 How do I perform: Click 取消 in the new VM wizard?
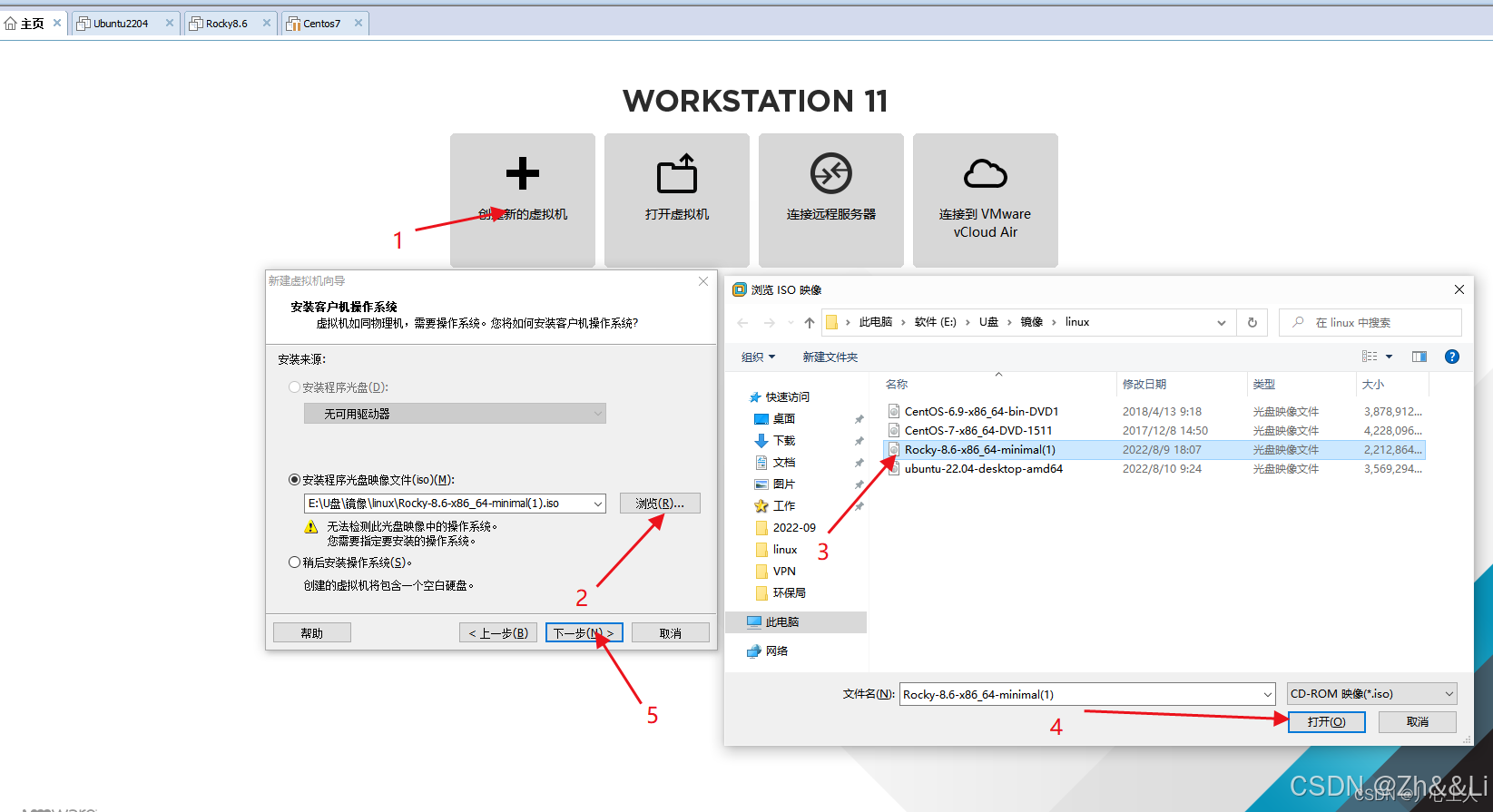click(670, 633)
